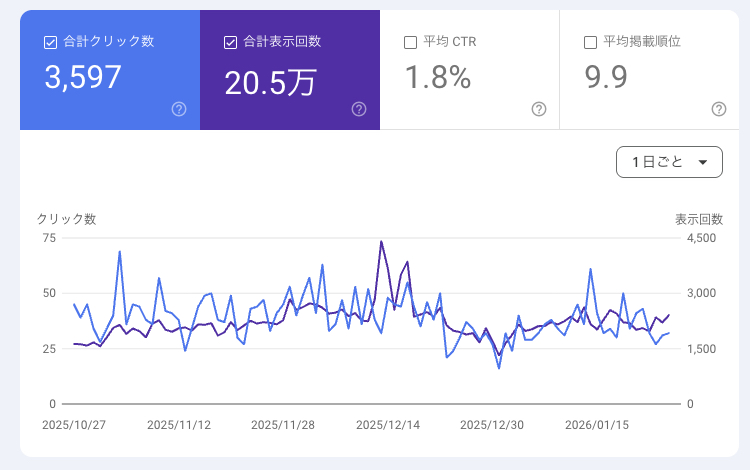Click the 表示回数 right axis title

(692, 219)
